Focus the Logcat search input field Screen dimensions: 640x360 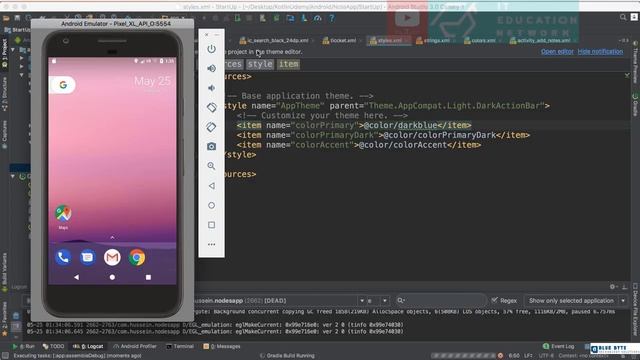[x=441, y=301]
